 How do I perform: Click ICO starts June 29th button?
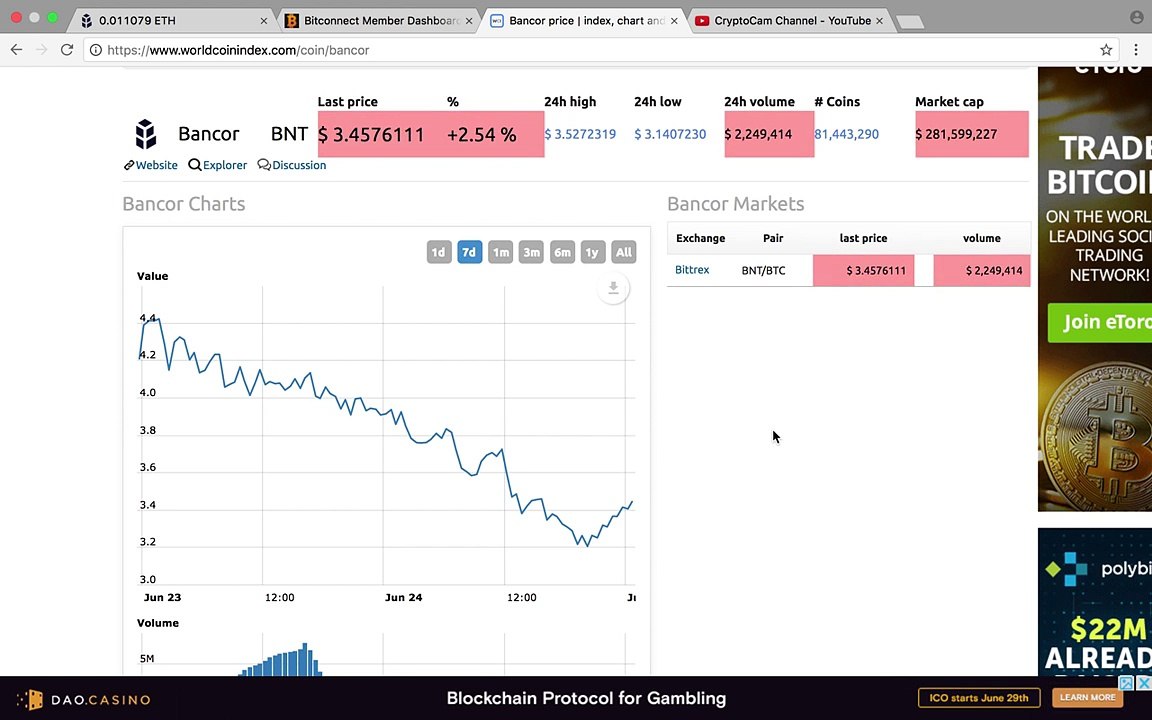(979, 697)
